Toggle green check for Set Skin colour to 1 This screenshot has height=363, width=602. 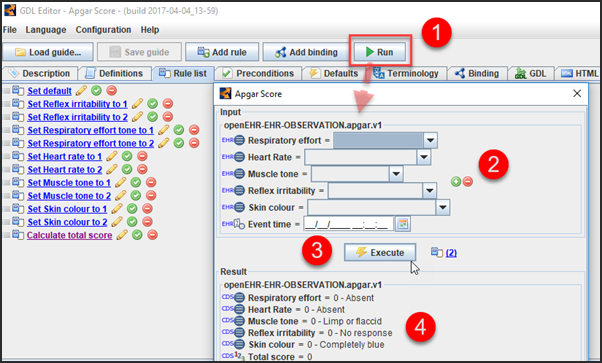[132, 209]
